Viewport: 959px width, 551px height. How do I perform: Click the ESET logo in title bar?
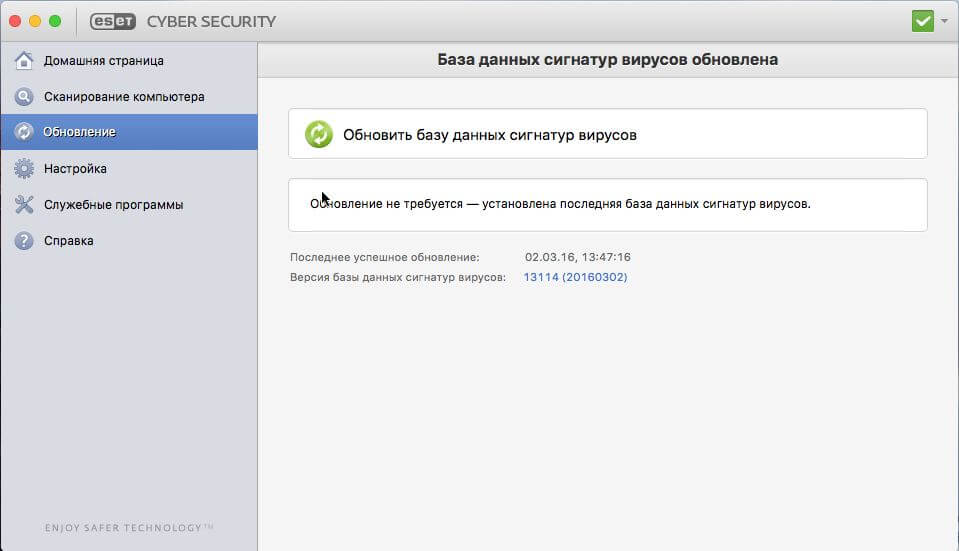pyautogui.click(x=113, y=21)
